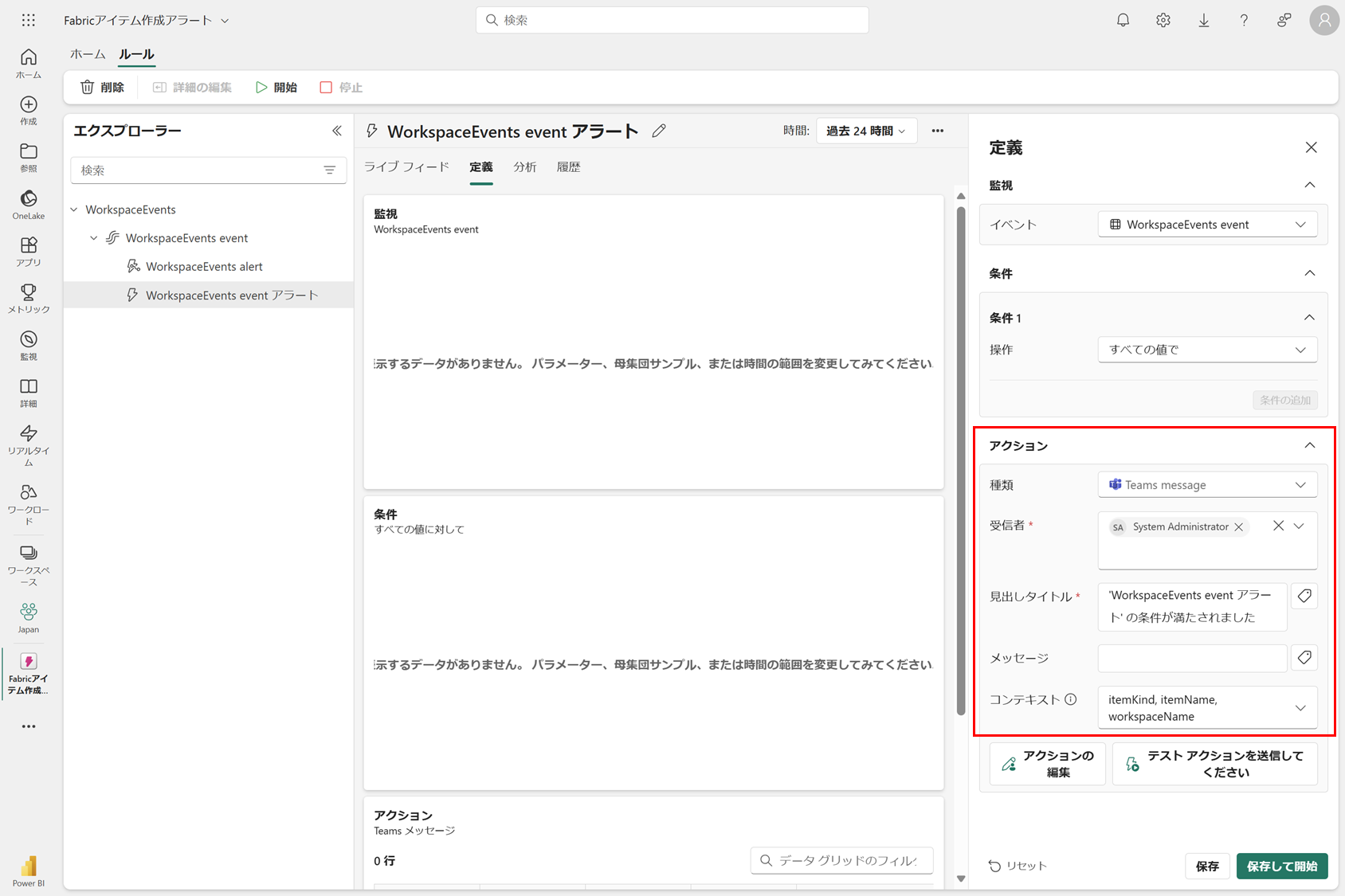Viewport: 1345px width, 896px height.
Task: Switch to 分析 tab
Action: click(x=525, y=167)
